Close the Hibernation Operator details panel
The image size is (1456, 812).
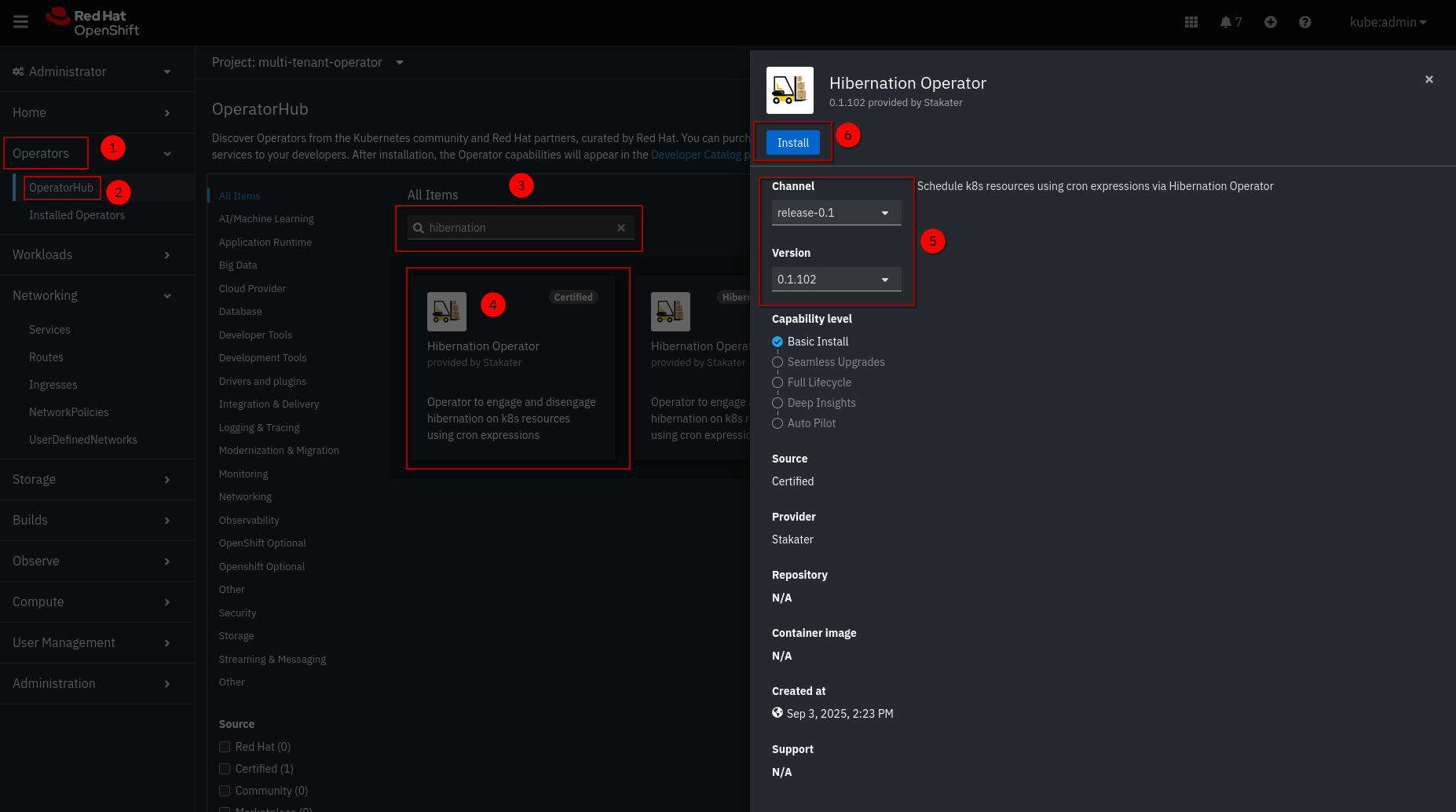(1429, 79)
